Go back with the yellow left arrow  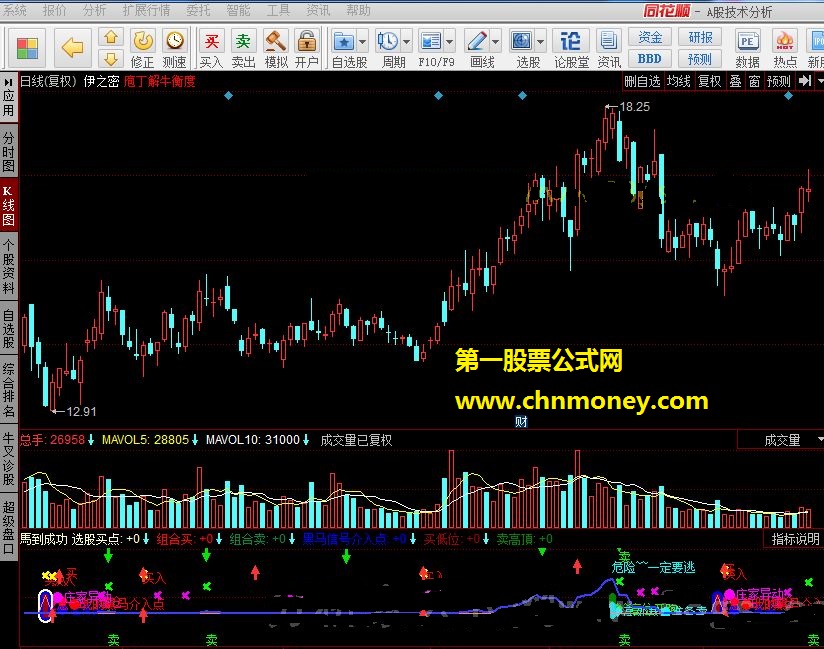(x=71, y=48)
